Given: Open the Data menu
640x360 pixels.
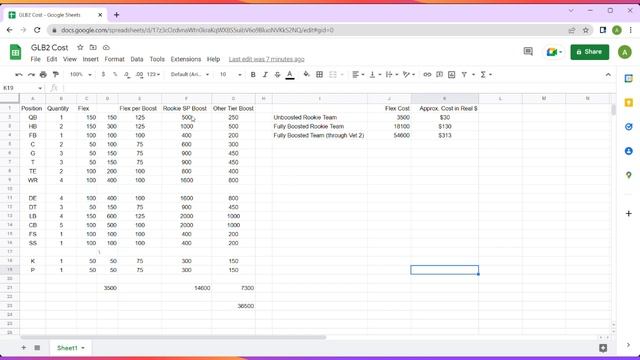Looking at the screenshot, I should tap(137, 59).
